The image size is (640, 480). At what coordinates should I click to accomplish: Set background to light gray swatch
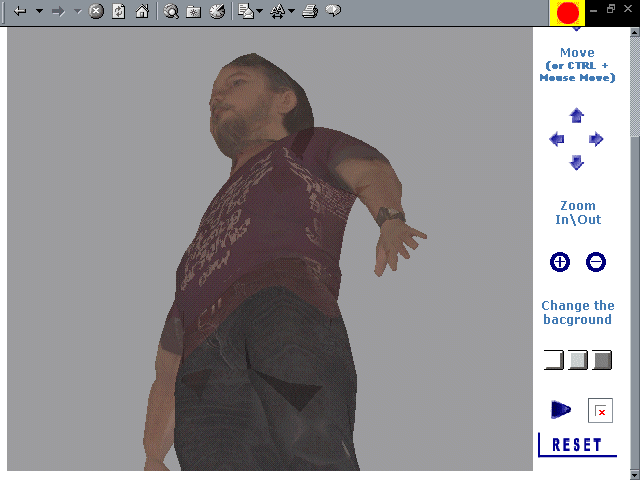[x=577, y=360]
